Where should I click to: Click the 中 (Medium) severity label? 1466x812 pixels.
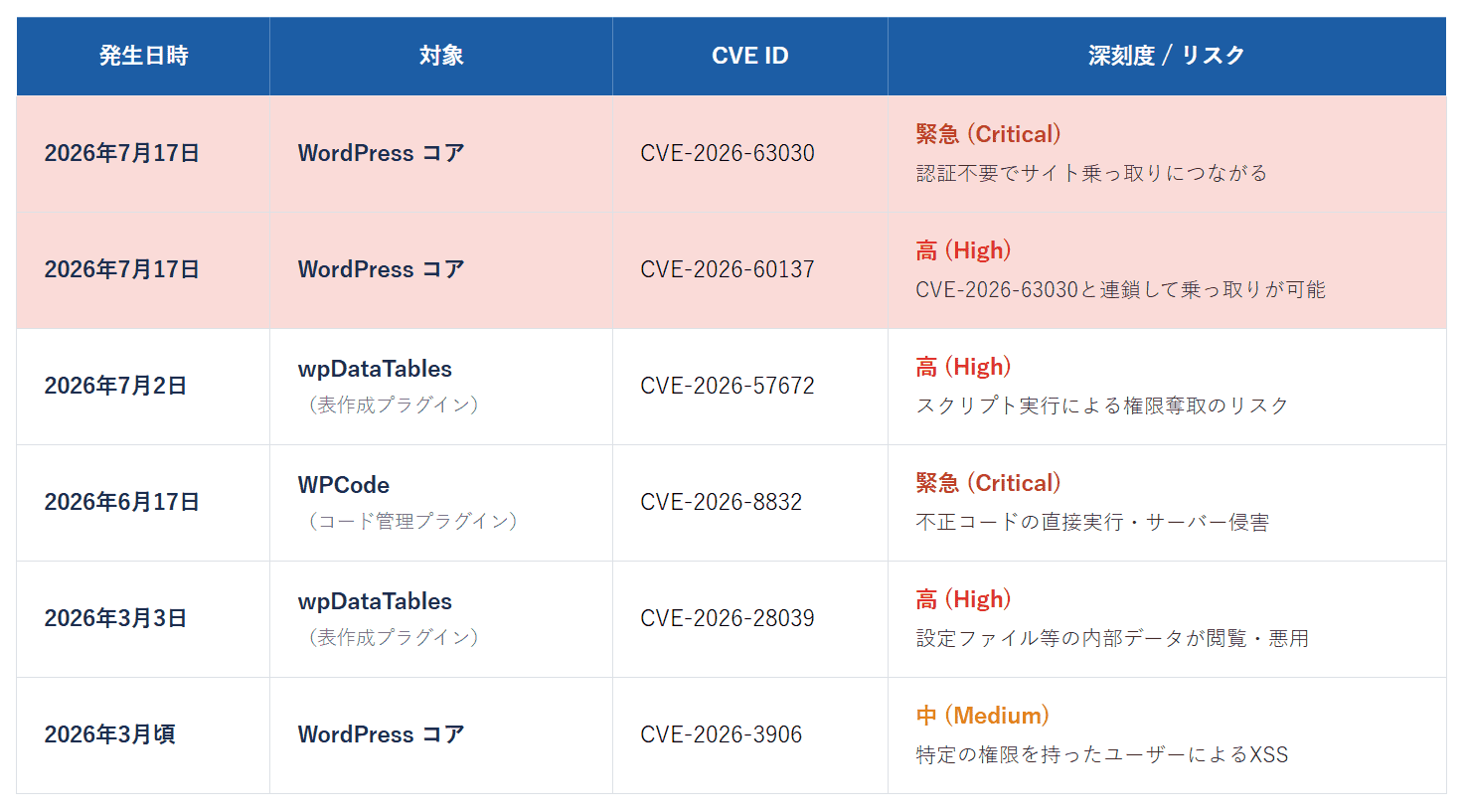click(x=983, y=716)
